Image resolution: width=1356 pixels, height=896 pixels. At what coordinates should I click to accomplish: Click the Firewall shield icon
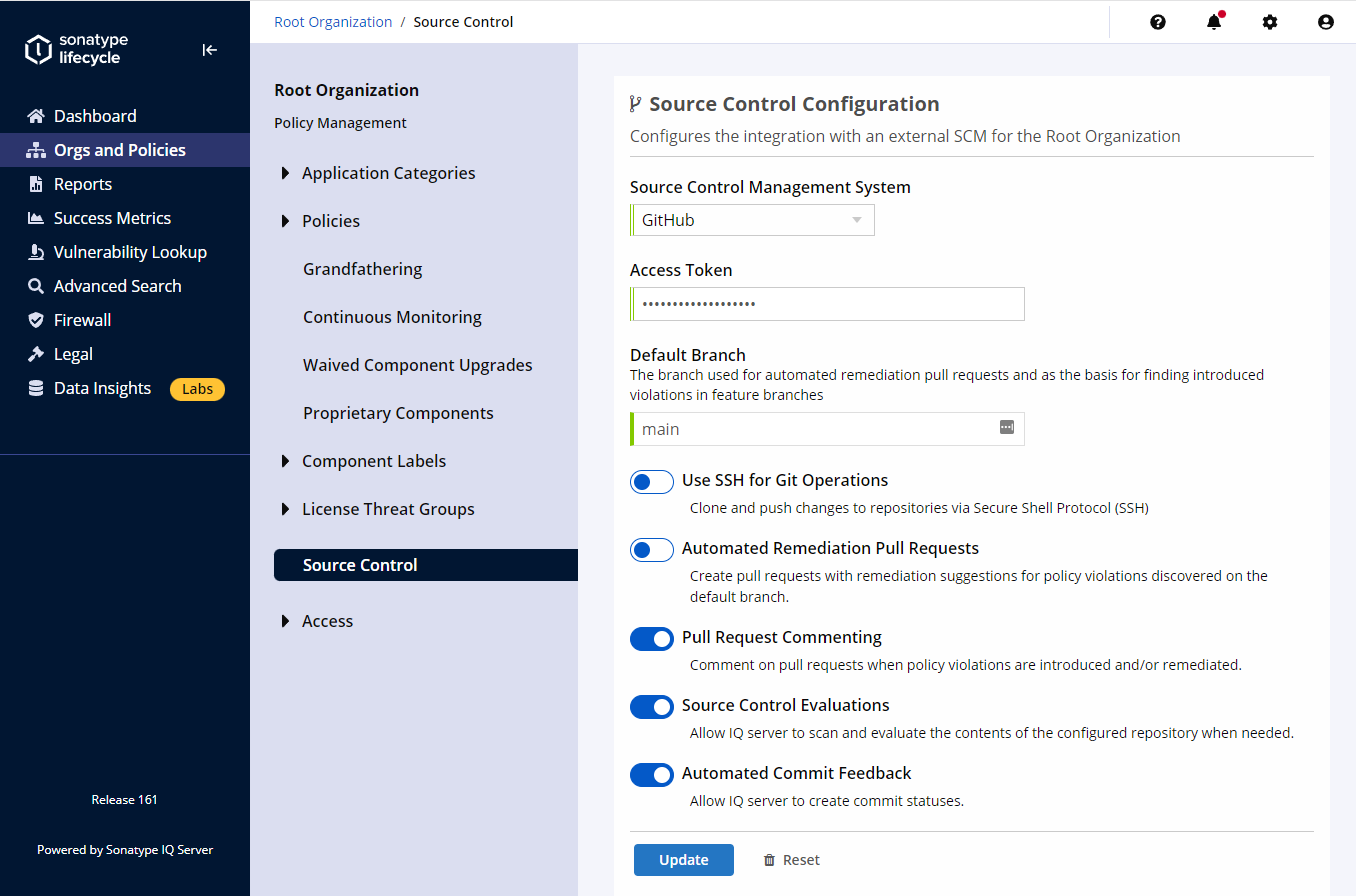[36, 320]
